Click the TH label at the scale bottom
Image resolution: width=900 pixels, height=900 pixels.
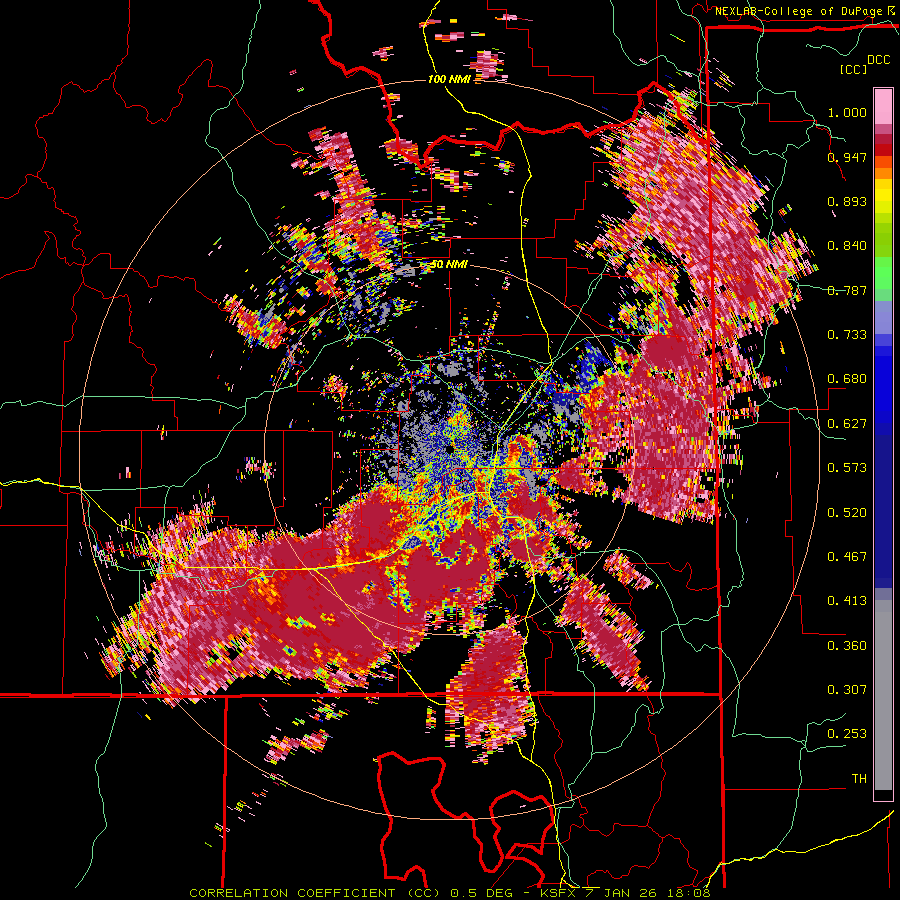tap(859, 779)
